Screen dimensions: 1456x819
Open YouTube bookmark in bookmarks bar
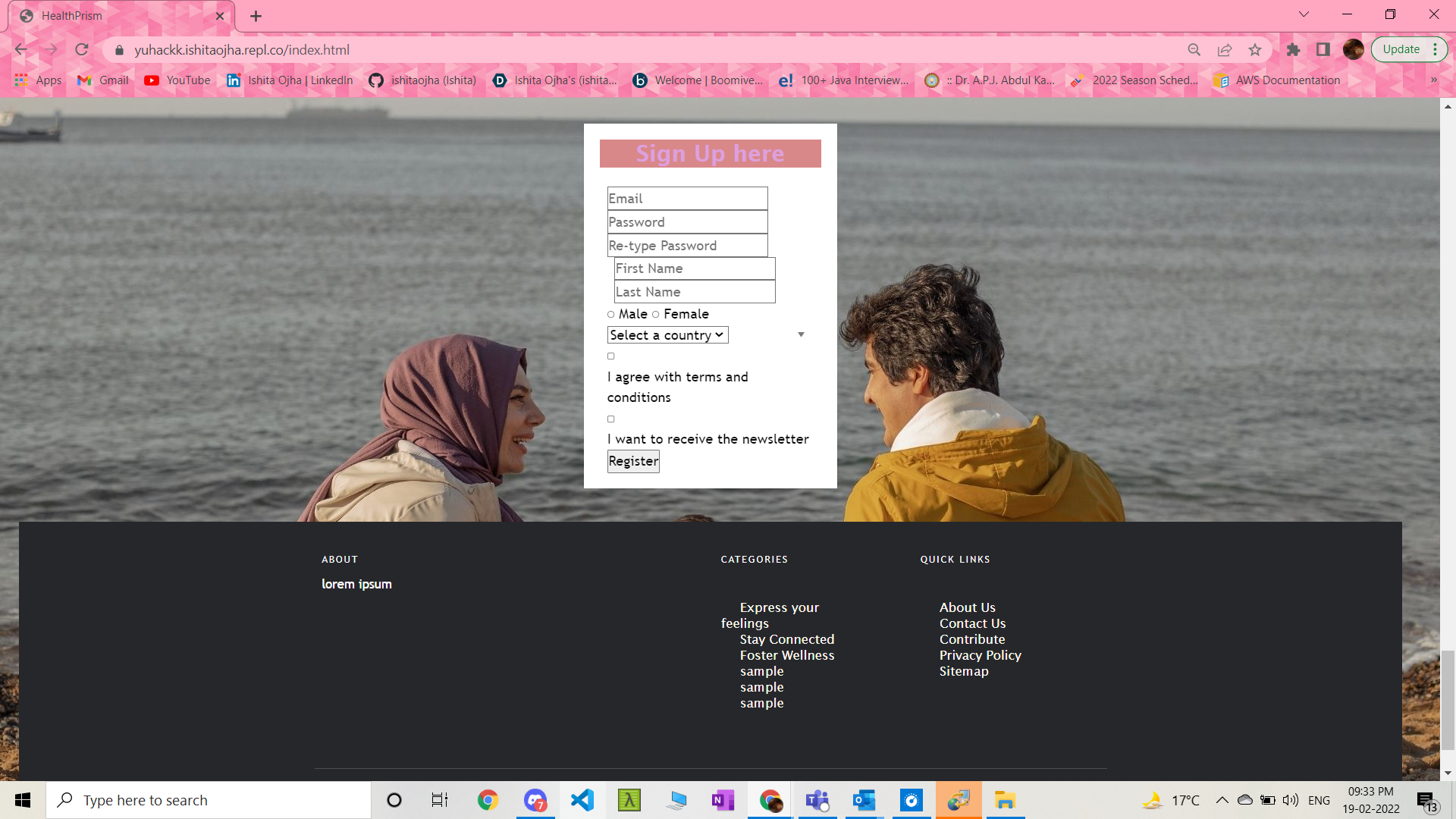point(177,80)
